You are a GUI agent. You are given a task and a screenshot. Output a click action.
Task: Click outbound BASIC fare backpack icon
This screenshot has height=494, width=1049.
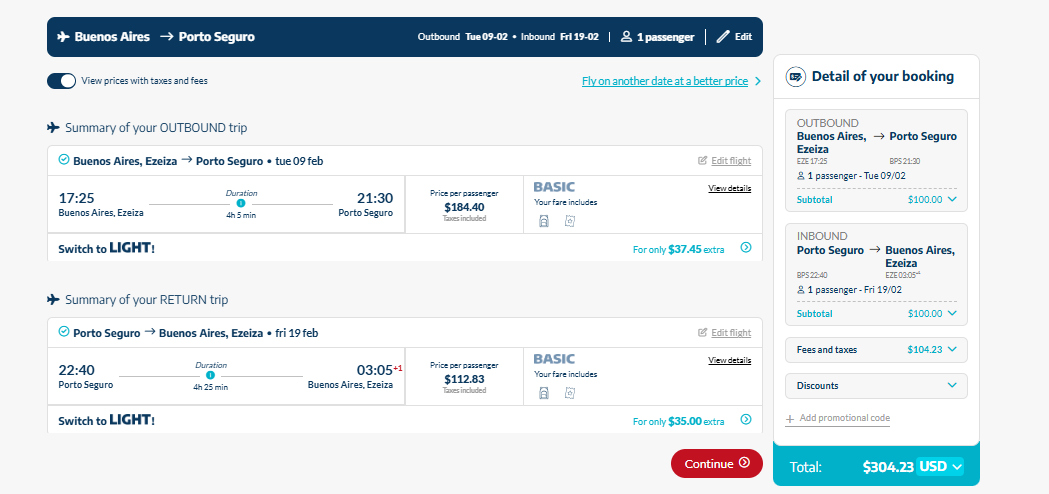point(544,221)
